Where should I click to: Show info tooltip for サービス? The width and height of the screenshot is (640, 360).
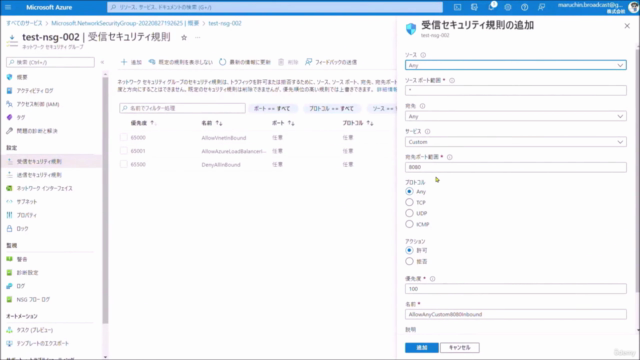427,131
